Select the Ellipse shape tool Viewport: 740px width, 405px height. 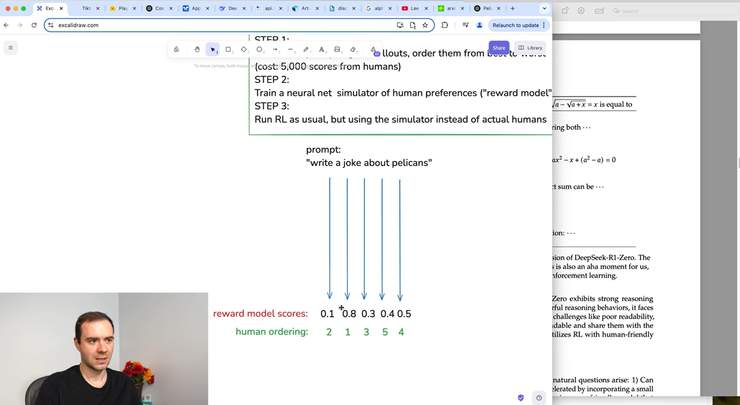pyautogui.click(x=259, y=49)
